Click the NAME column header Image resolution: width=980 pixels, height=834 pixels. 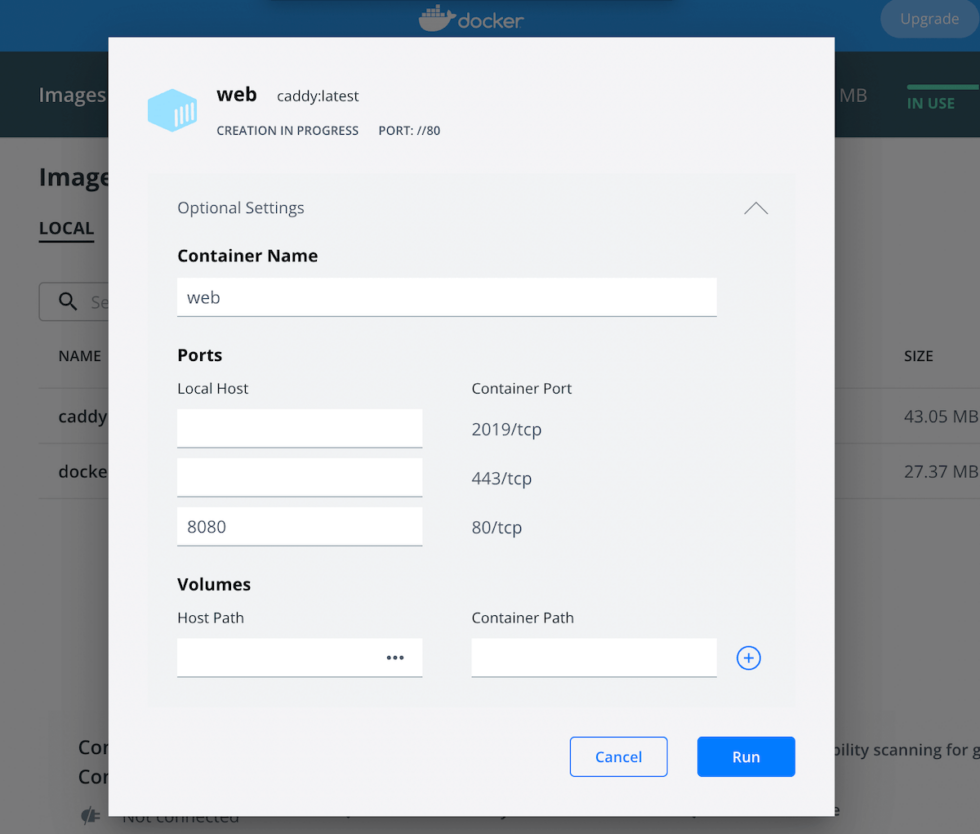pos(81,356)
